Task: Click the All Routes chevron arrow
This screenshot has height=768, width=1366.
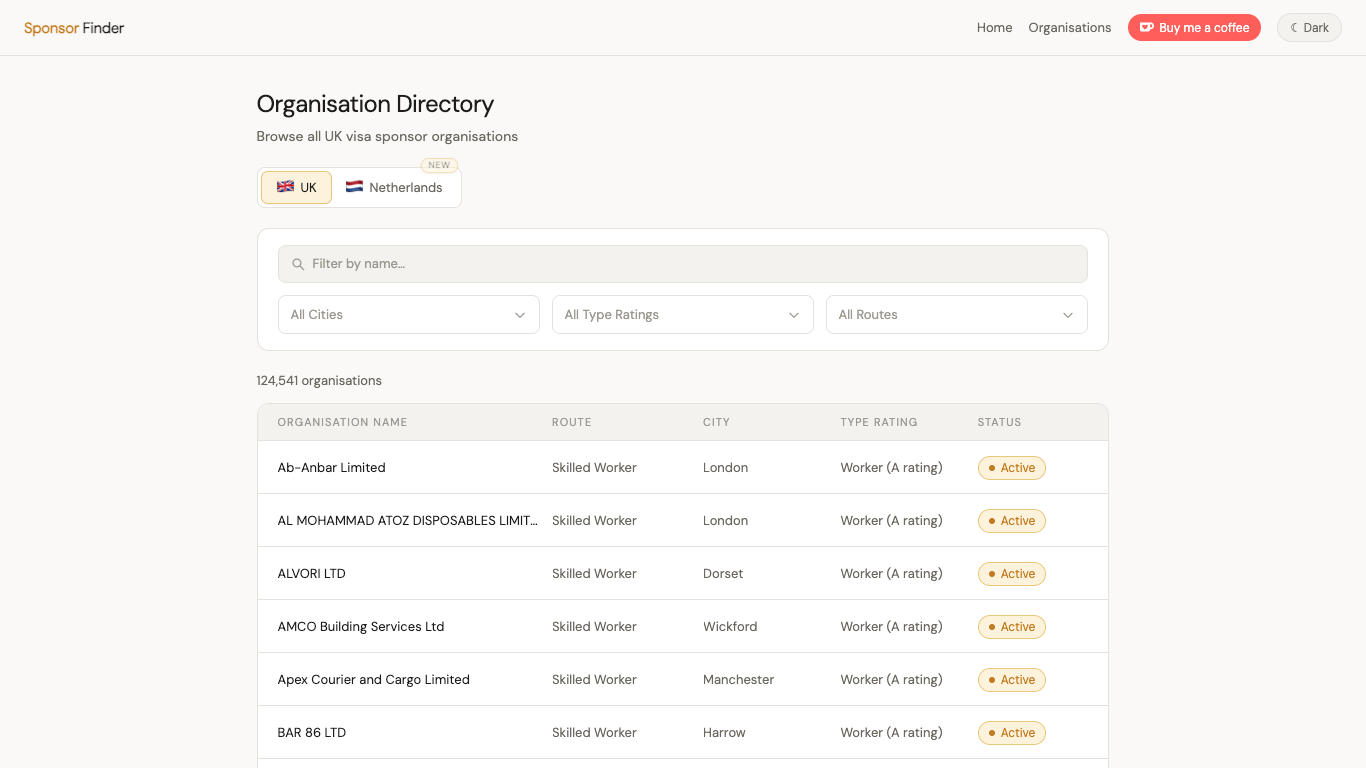Action: (x=1068, y=315)
